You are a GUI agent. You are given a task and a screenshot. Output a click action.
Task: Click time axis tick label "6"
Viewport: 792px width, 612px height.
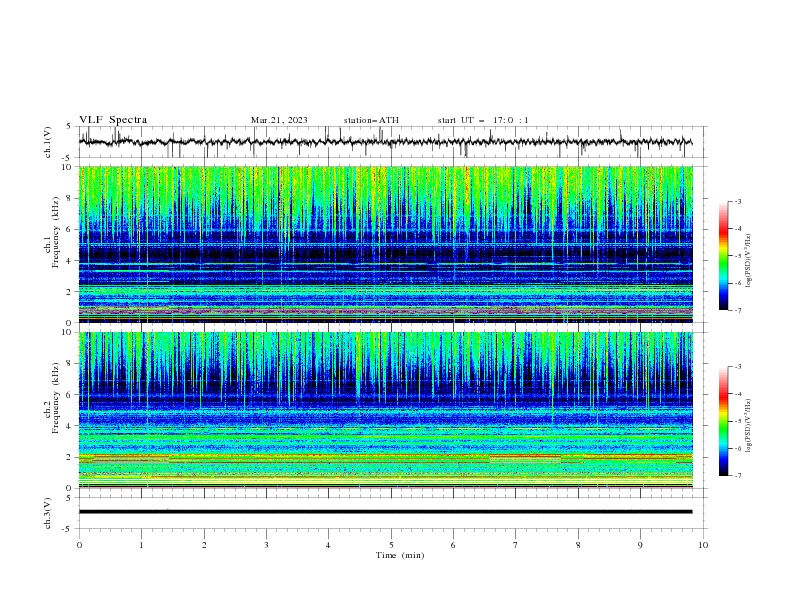click(x=453, y=545)
